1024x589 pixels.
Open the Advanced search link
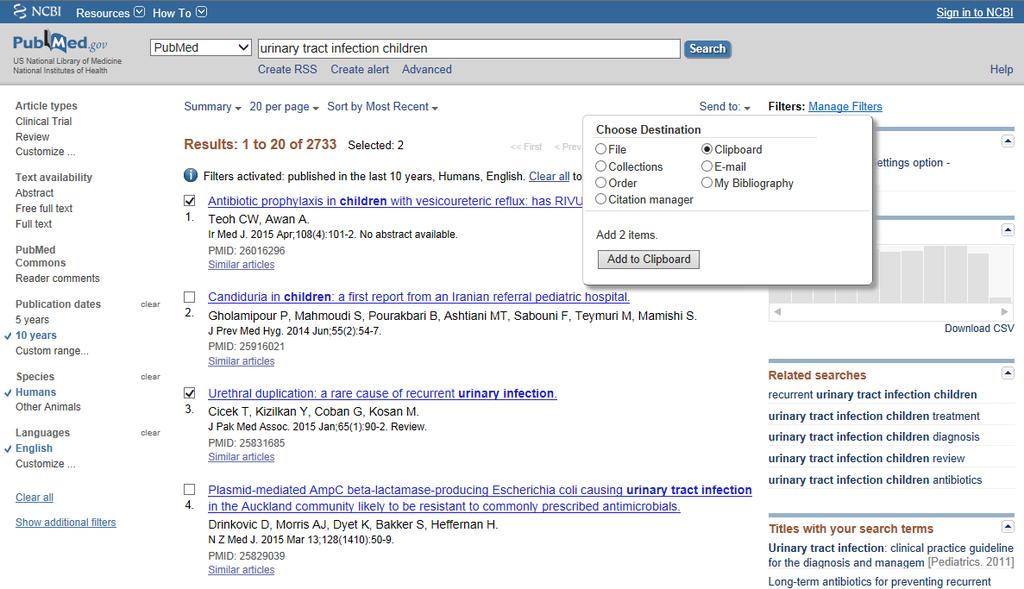pyautogui.click(x=426, y=69)
